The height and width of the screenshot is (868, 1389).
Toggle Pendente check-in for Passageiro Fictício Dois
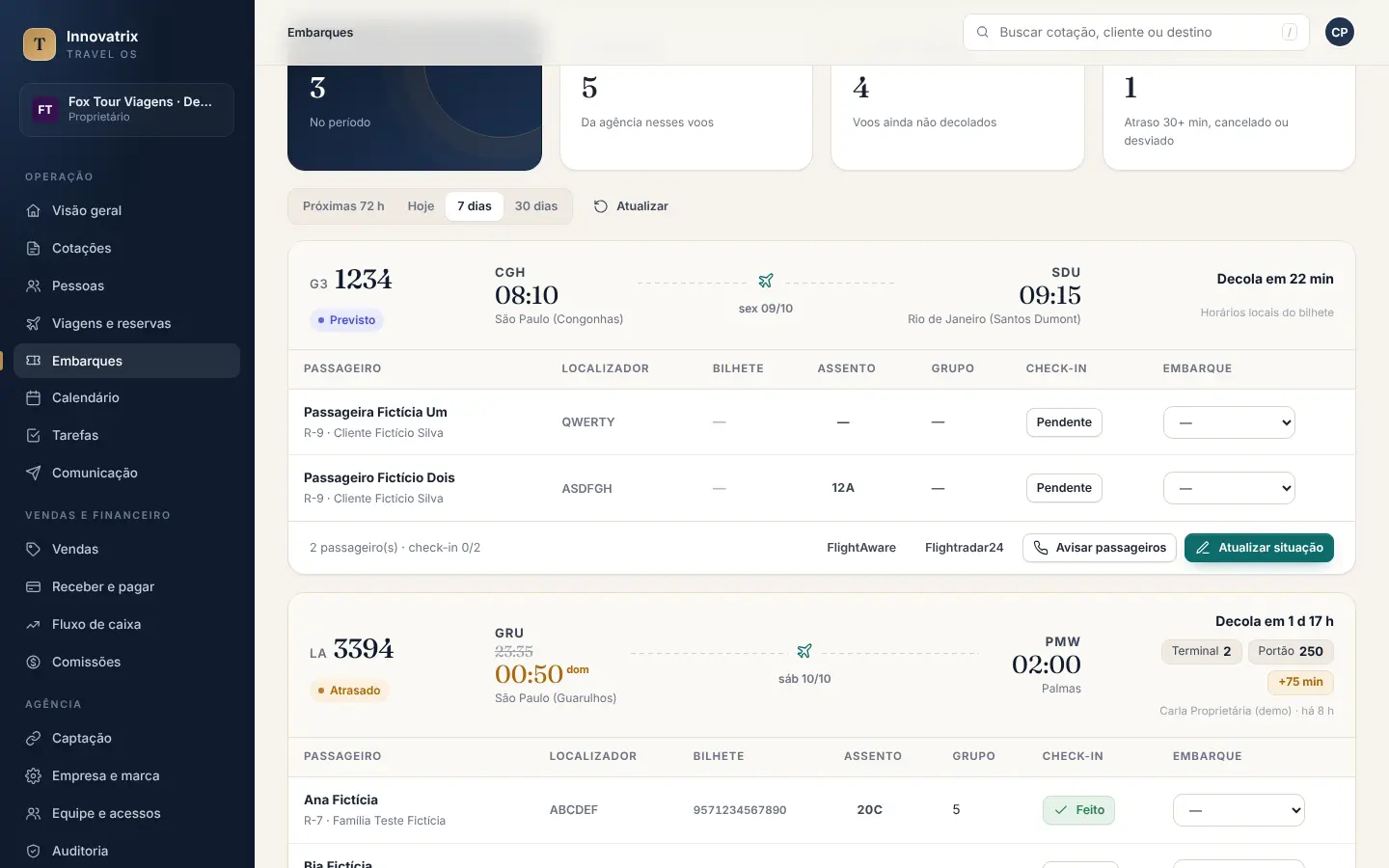[x=1064, y=488]
